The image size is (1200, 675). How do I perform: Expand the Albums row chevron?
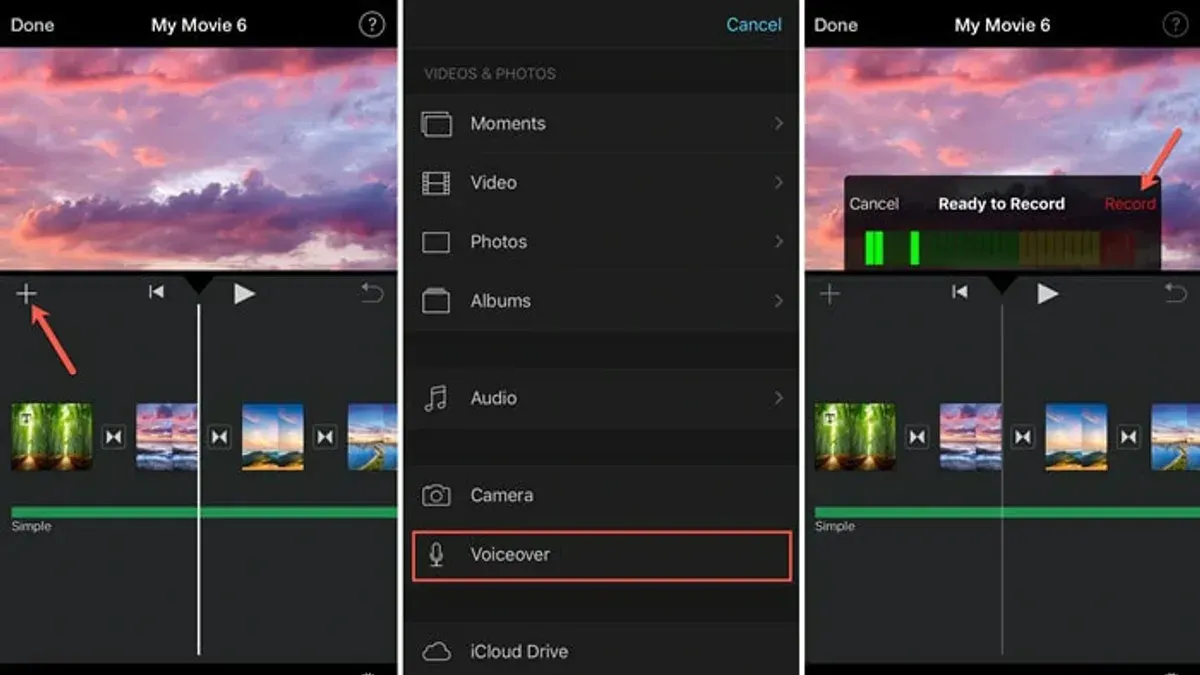point(778,301)
